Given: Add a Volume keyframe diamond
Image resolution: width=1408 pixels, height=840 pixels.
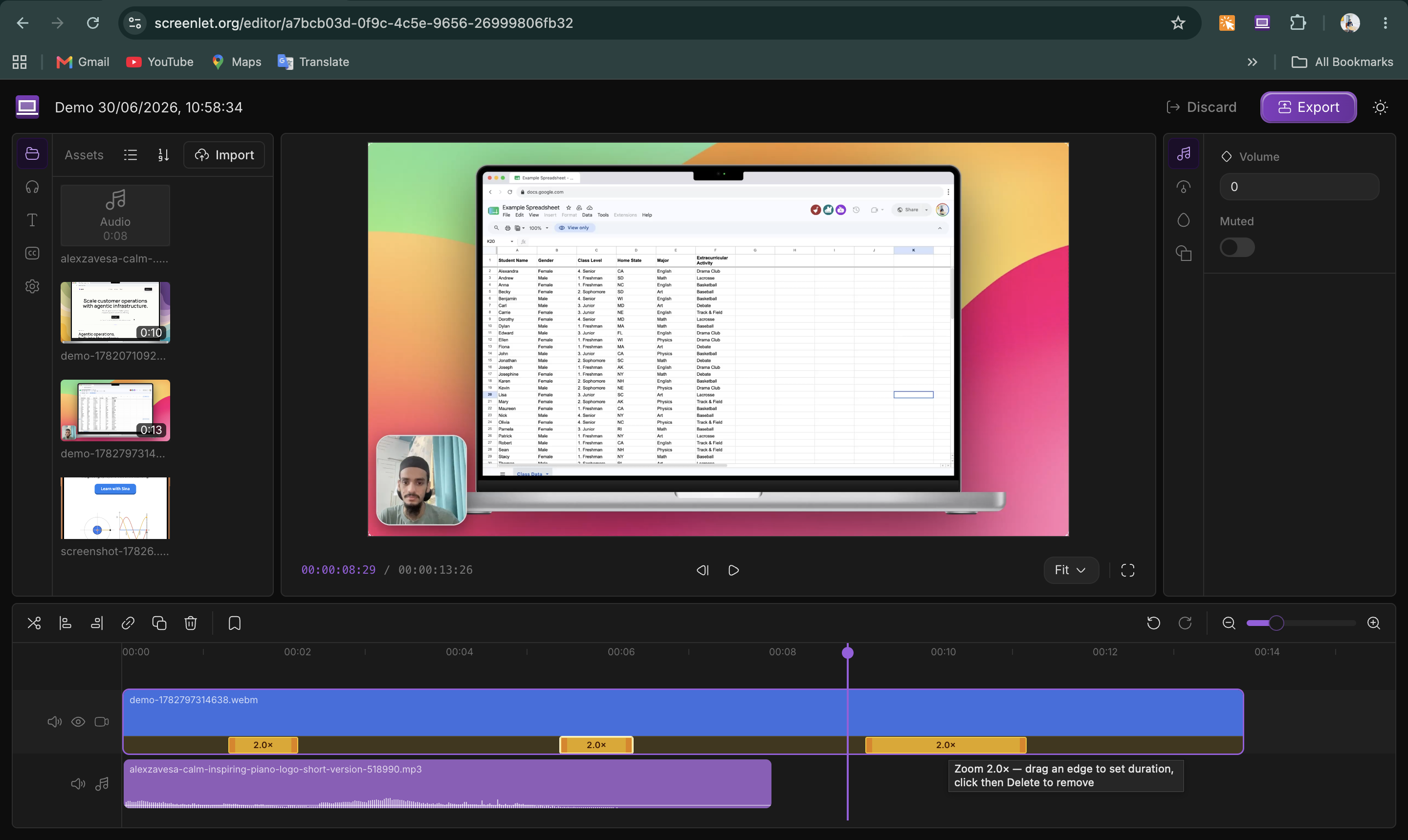Looking at the screenshot, I should [1226, 157].
